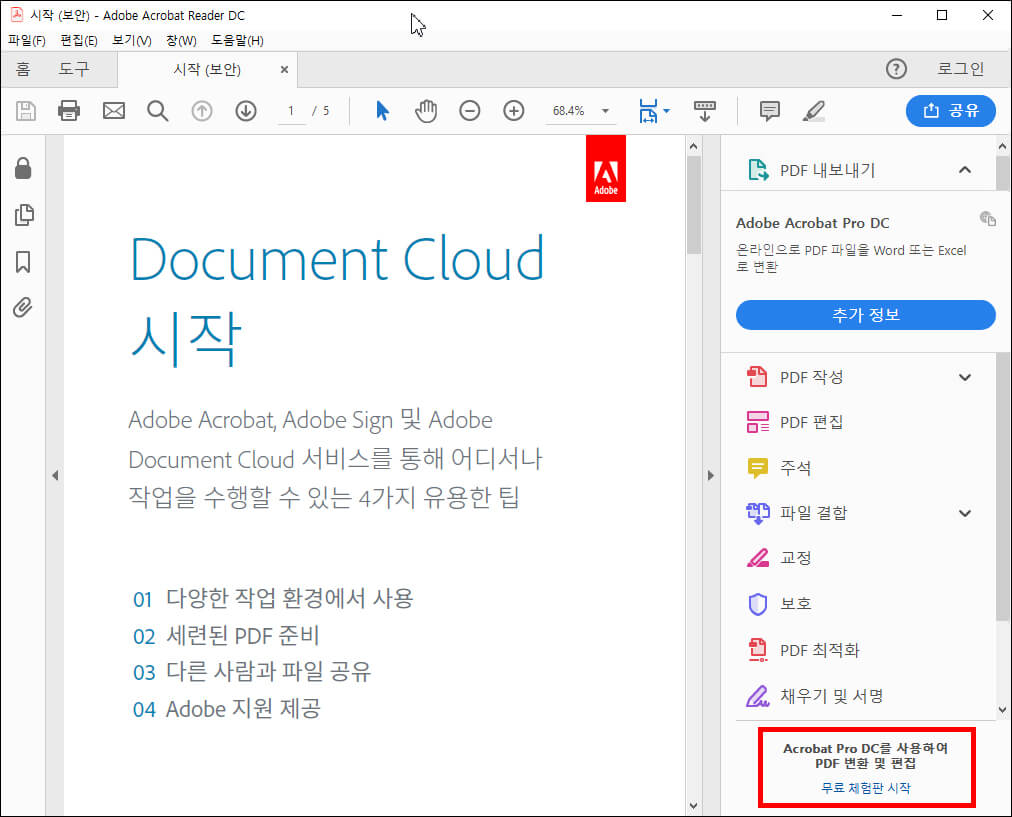Open the 파일(F) menu
The image size is (1012, 817).
[26, 41]
